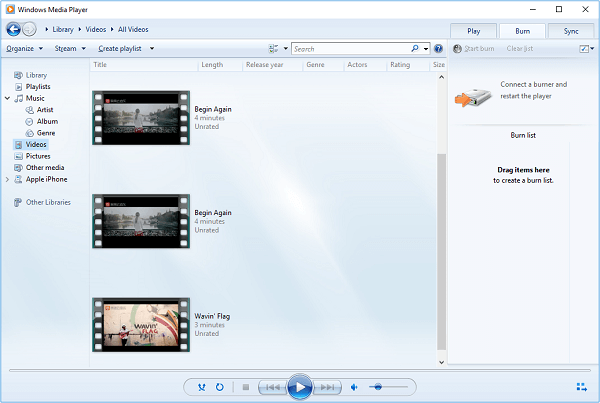The width and height of the screenshot is (600, 403).
Task: Click the vertical scrollbar thumb
Action: pos(441,252)
